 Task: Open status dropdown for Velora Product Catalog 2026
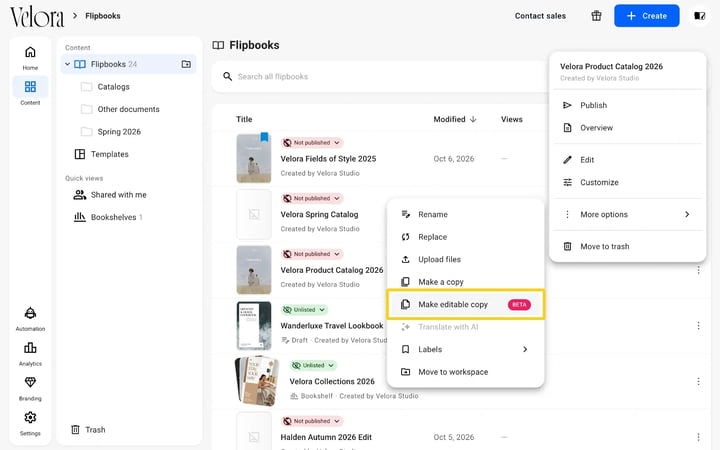312,254
